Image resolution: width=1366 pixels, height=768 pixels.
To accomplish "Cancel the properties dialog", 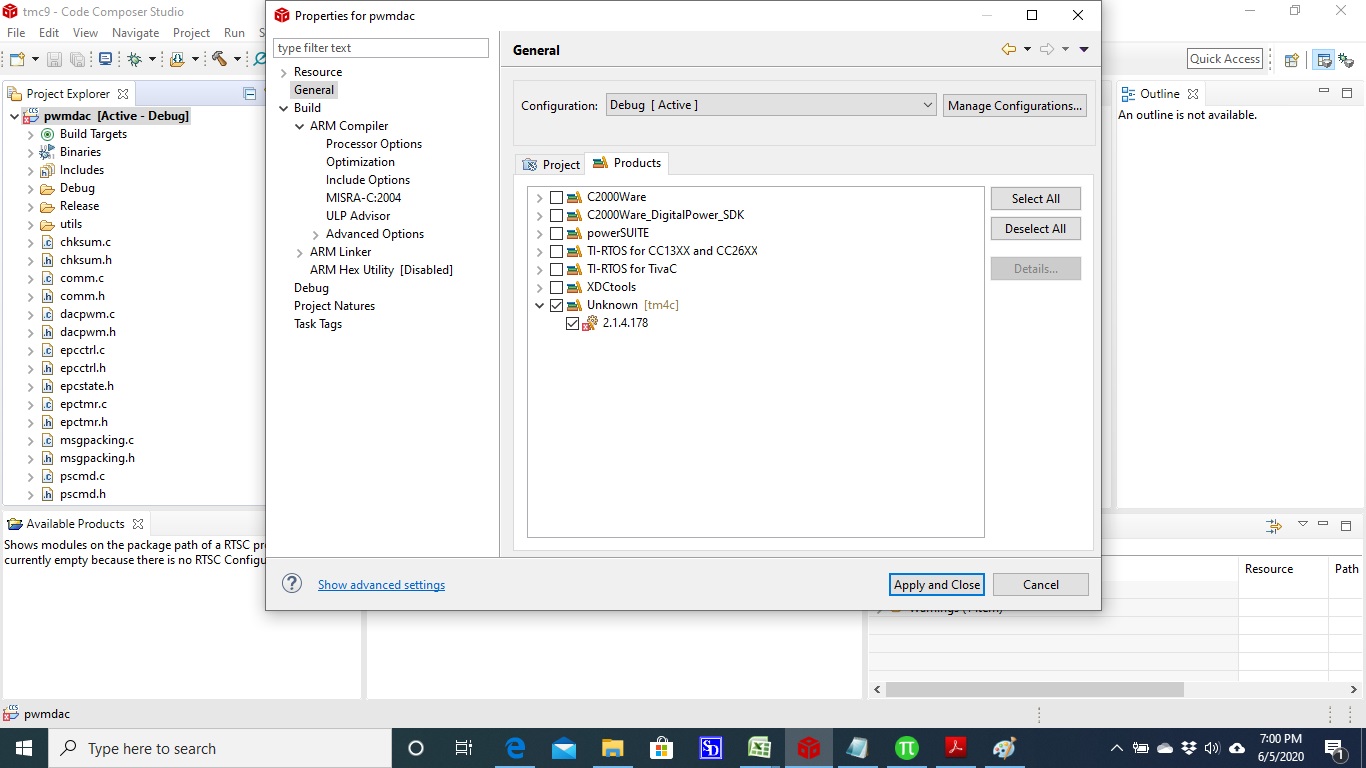I will (1041, 584).
